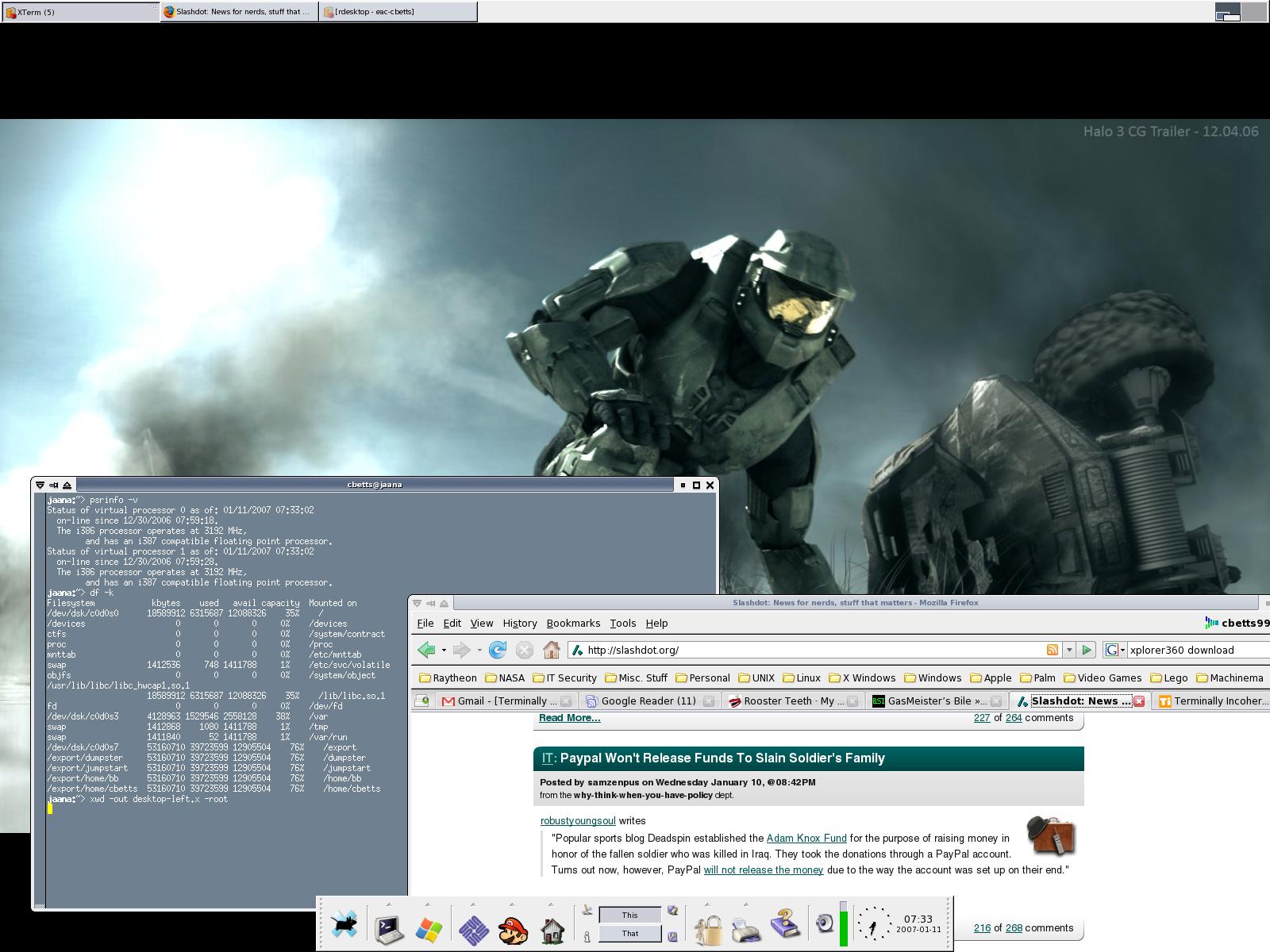Click the speaker volume icon in panel
Image resolution: width=1270 pixels, height=952 pixels.
click(825, 923)
